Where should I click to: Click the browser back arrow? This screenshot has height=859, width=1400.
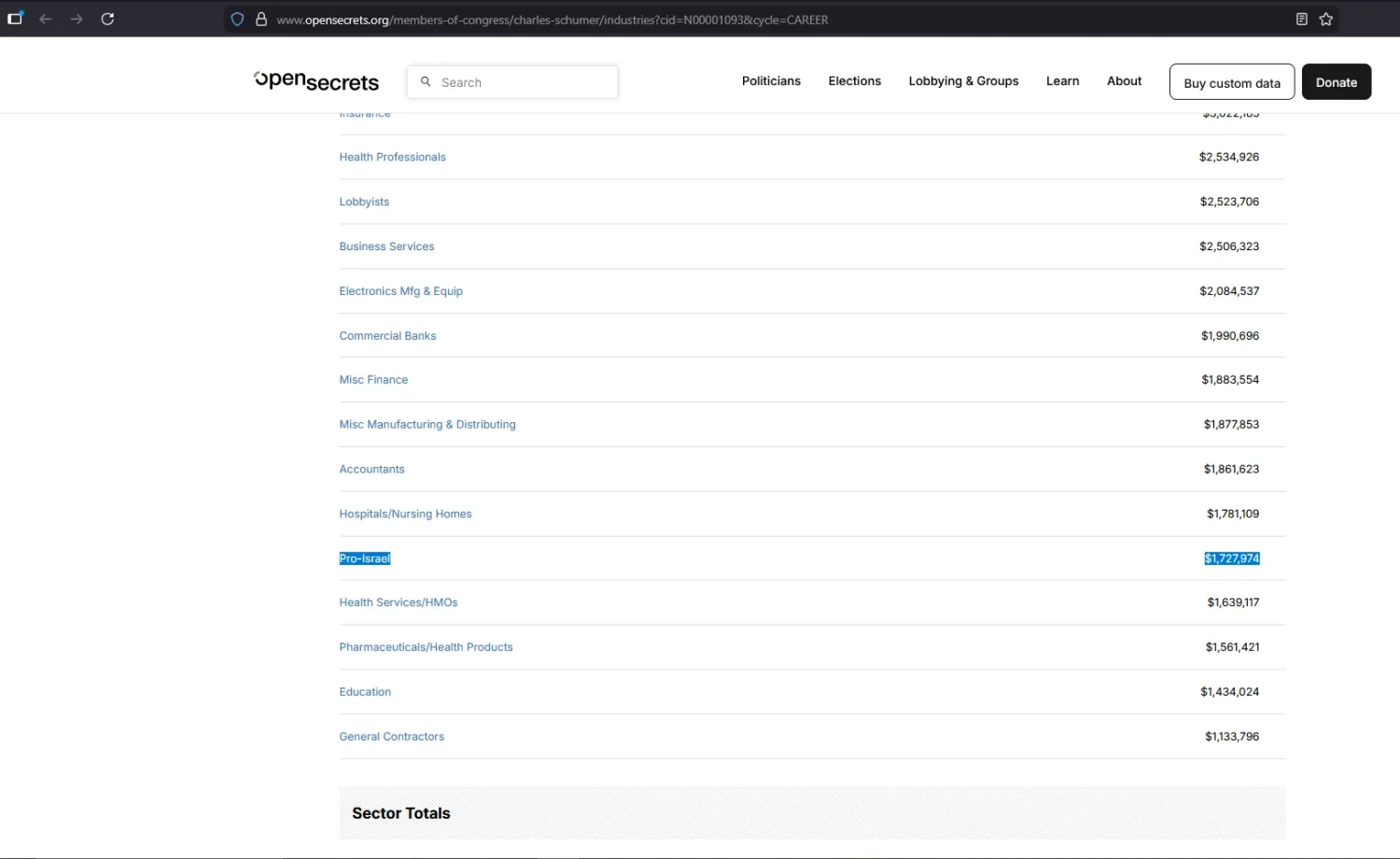(x=45, y=19)
